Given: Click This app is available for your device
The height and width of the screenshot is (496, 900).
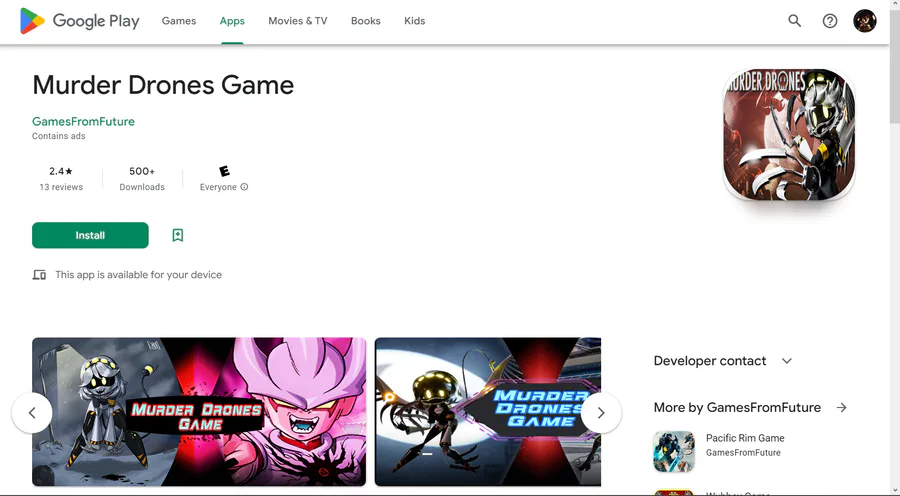Looking at the screenshot, I should [x=138, y=275].
